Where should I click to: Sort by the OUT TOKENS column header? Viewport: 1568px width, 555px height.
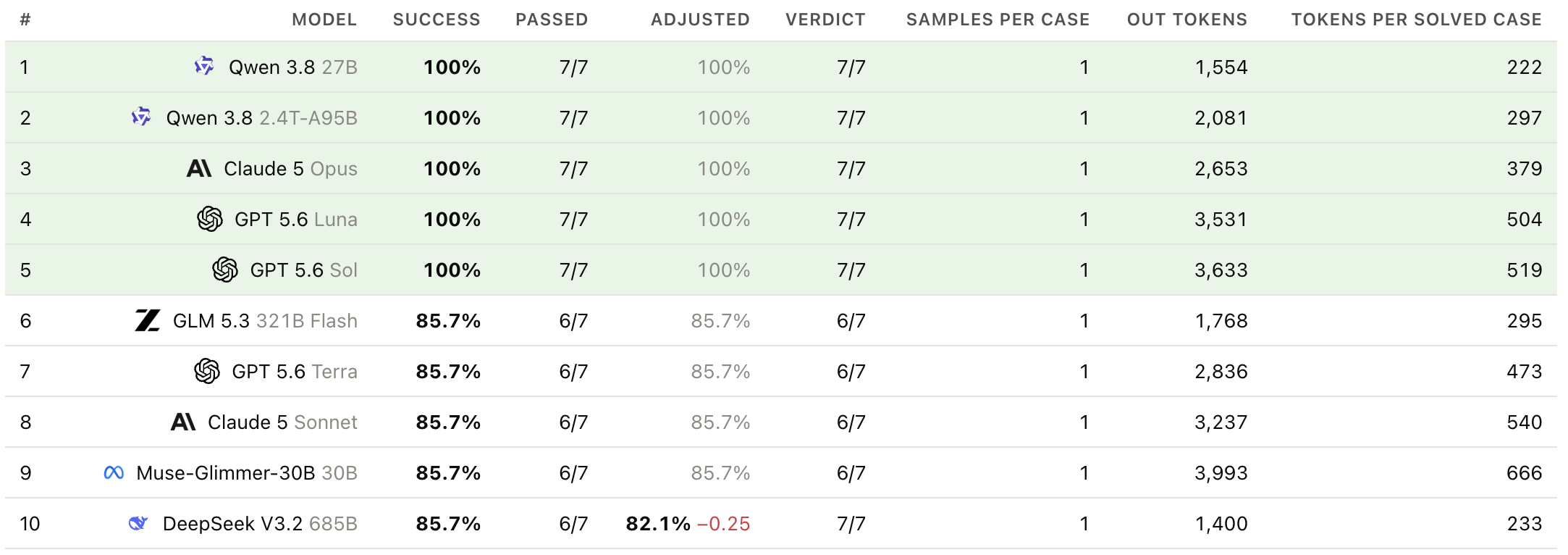coord(1187,20)
